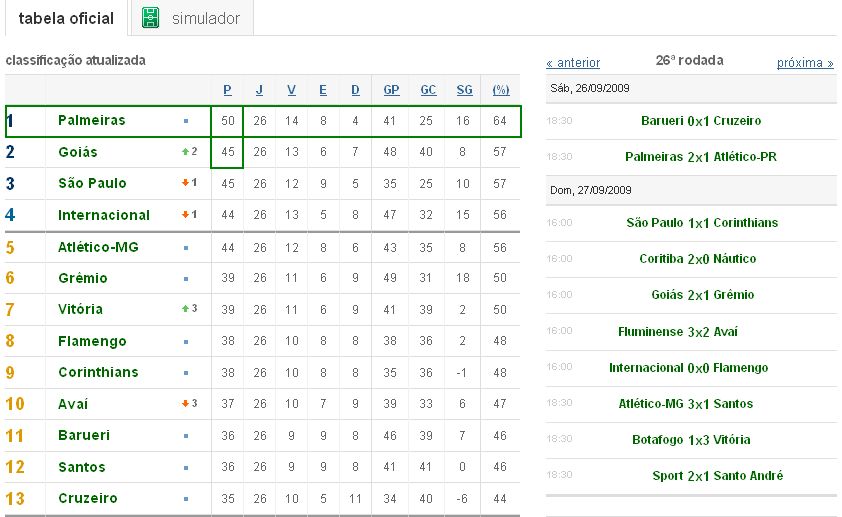Sort table by (%) percentage header
This screenshot has width=842, height=517.
(x=501, y=90)
